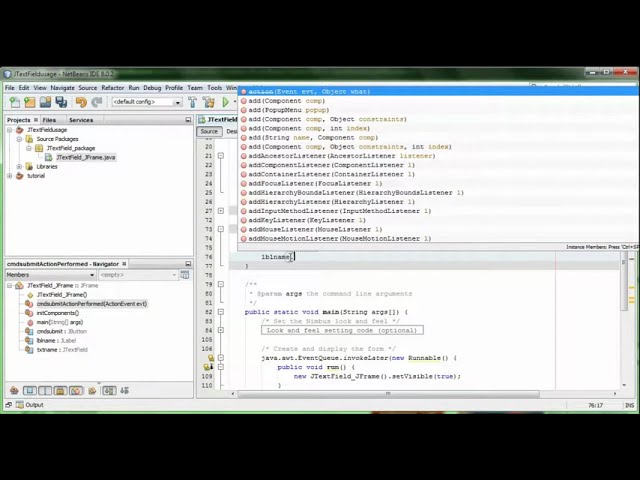Screen dimensions: 640x480
Task: Toggle Show Fields filter in Navigator
Action: click(x=30, y=391)
